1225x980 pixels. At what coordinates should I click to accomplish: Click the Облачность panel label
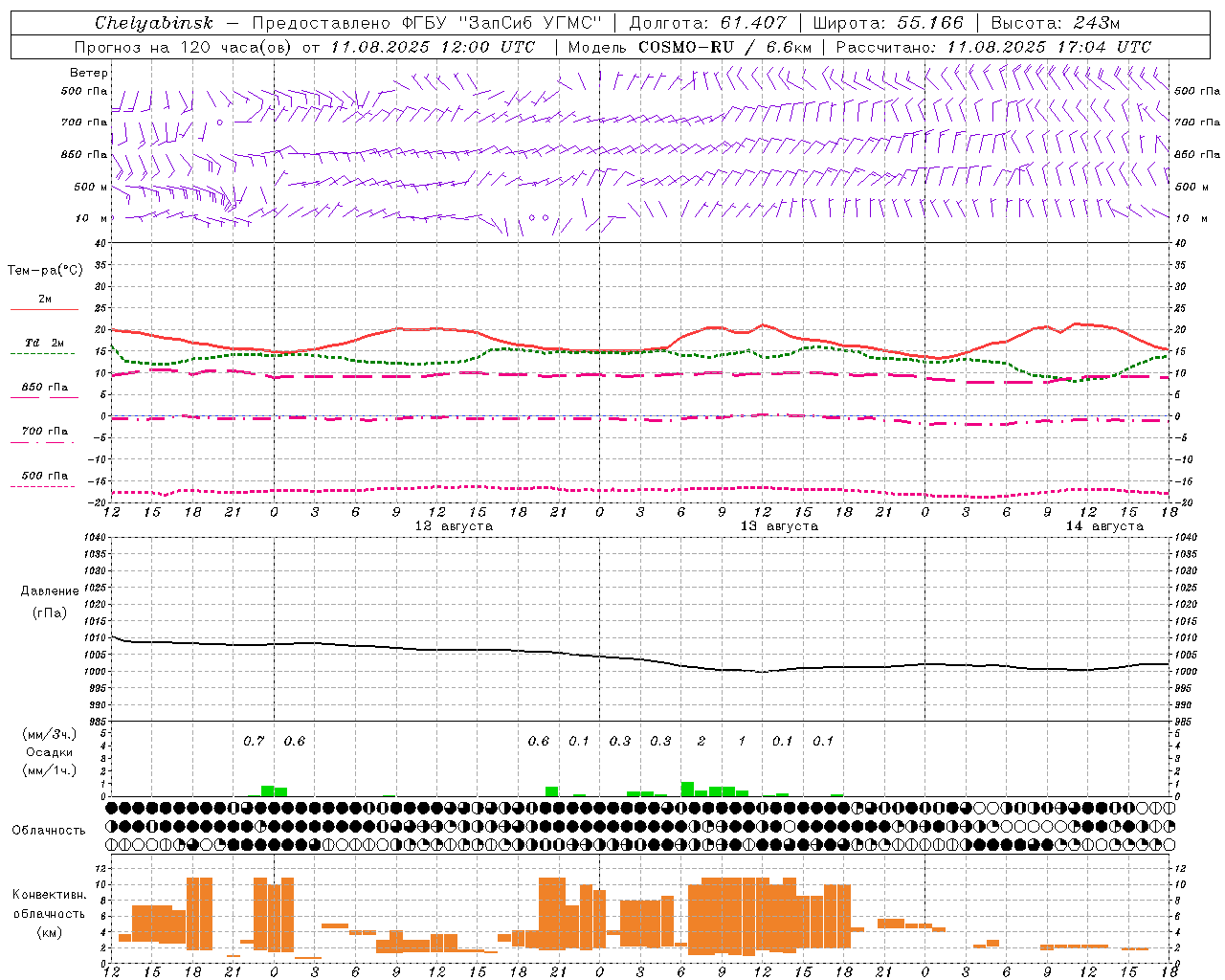(x=49, y=830)
